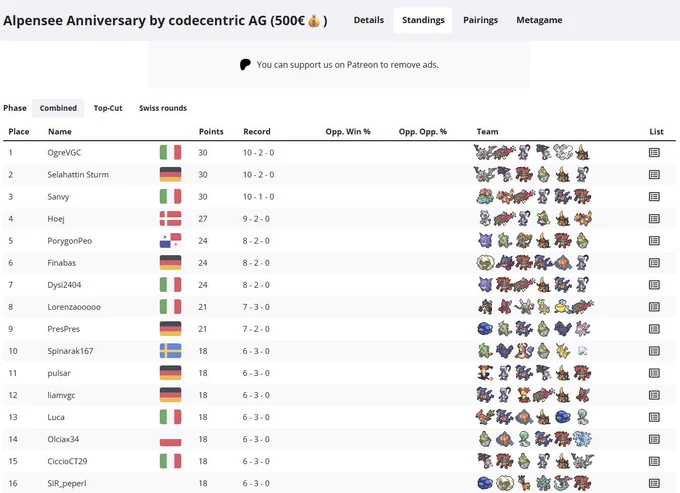Image resolution: width=680 pixels, height=493 pixels.
Task: Click the Patreon logo icon
Action: point(245,65)
